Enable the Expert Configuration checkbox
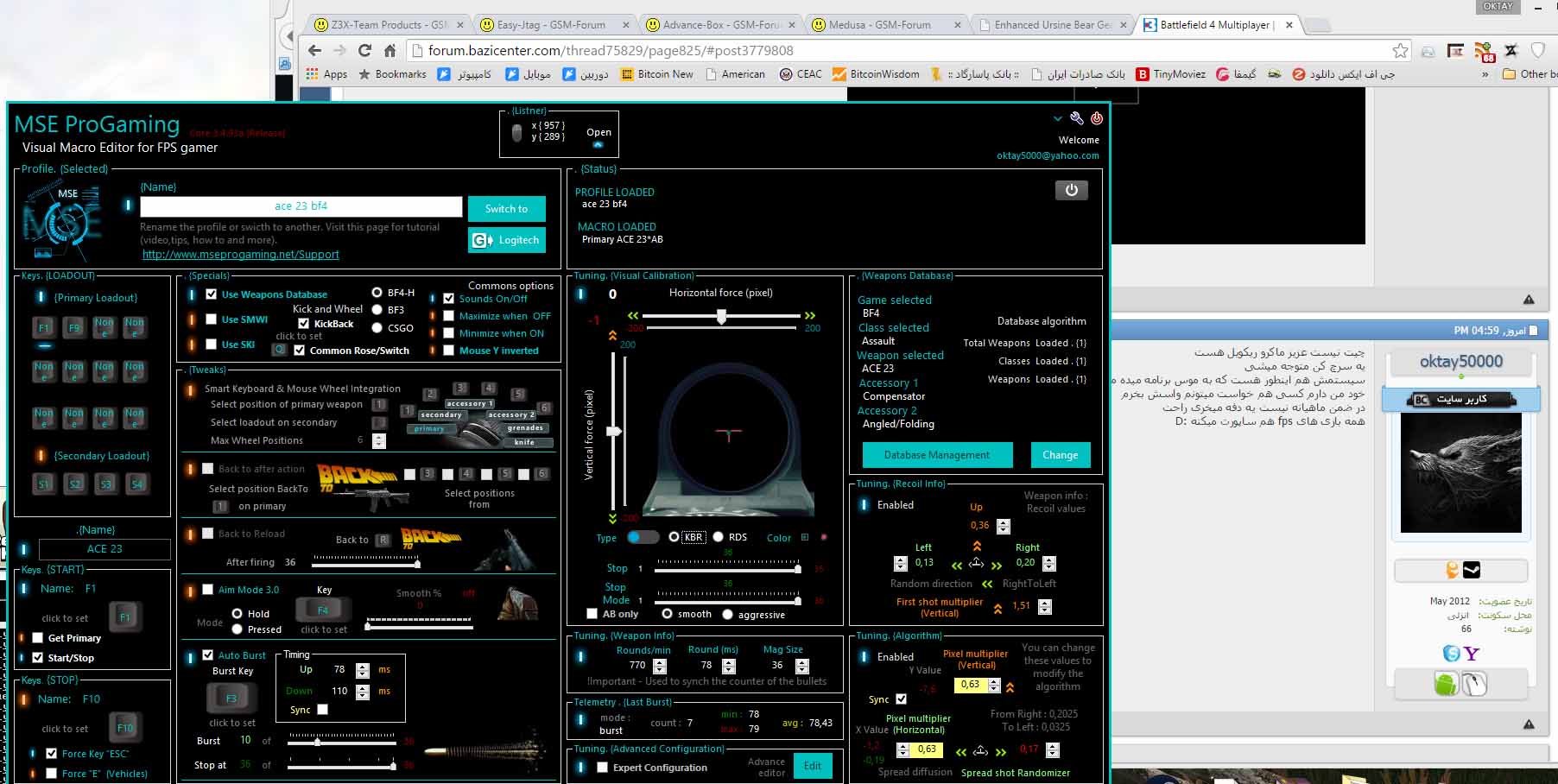The width and height of the screenshot is (1558, 784). coord(602,768)
